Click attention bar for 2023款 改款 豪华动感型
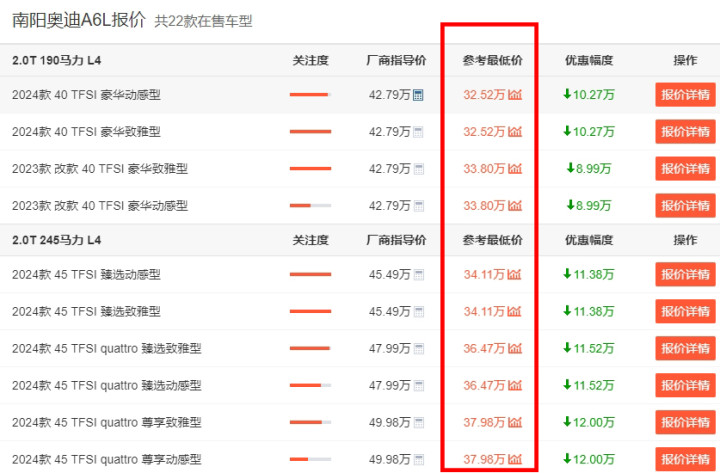Image resolution: width=720 pixels, height=473 pixels. click(310, 206)
